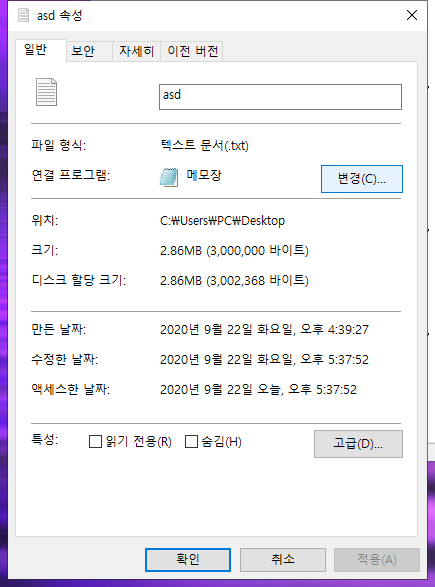
Task: Open the 자세히 tab
Action: click(x=136, y=51)
